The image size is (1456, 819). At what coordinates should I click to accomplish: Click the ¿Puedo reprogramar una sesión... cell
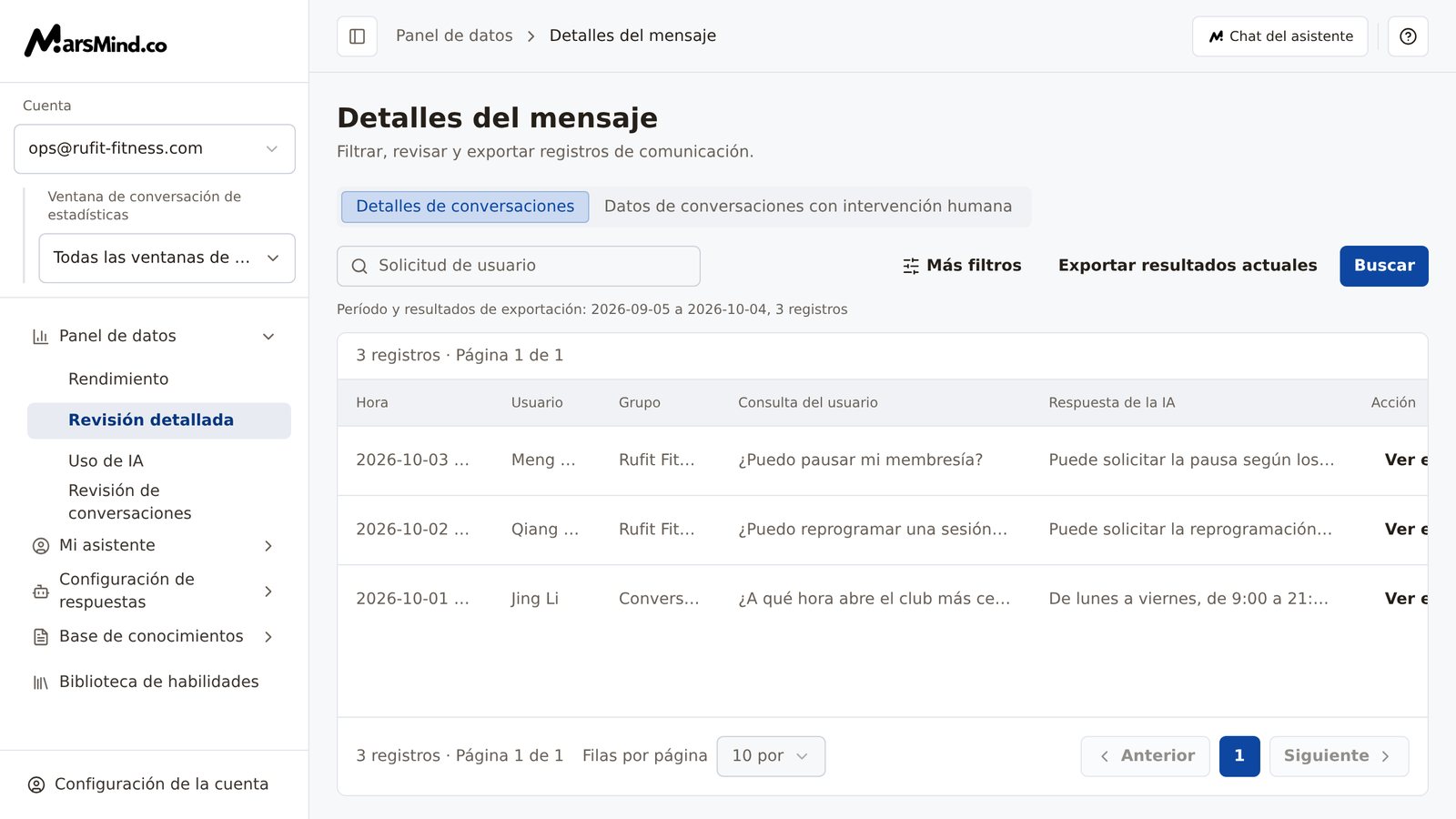coord(873,530)
